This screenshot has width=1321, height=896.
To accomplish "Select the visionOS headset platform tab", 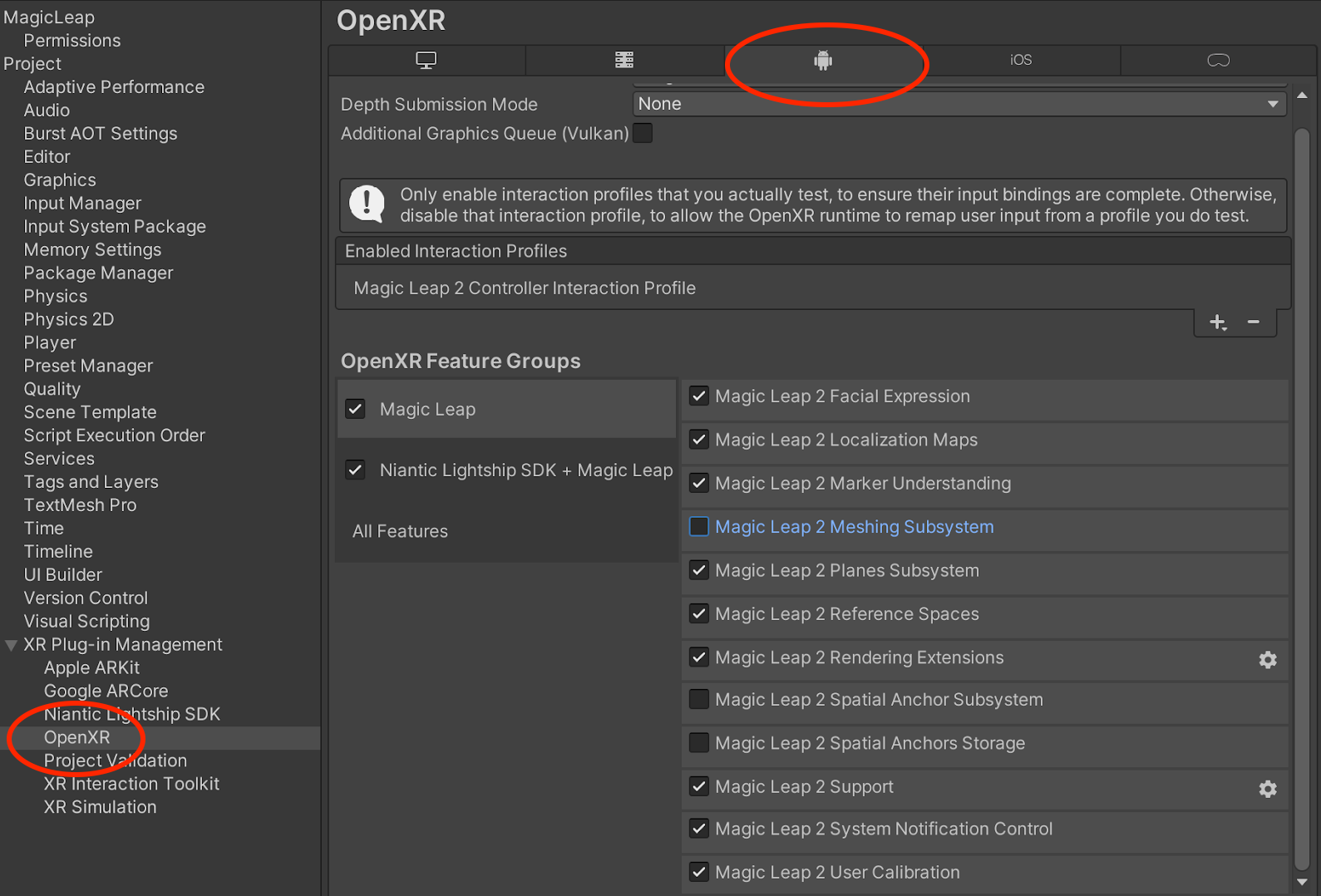I will coord(1218,60).
